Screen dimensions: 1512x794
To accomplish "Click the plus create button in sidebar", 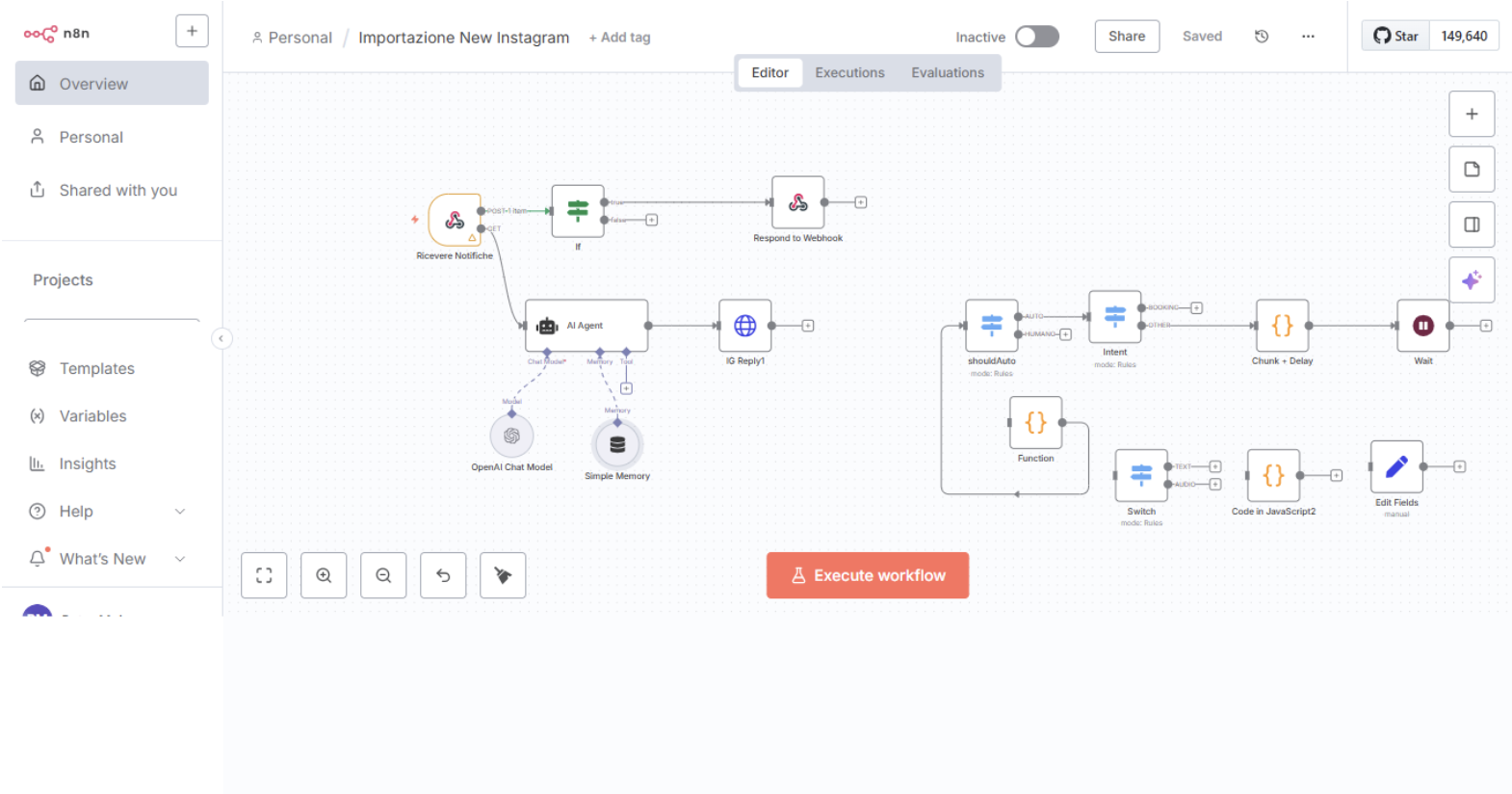I will (192, 31).
